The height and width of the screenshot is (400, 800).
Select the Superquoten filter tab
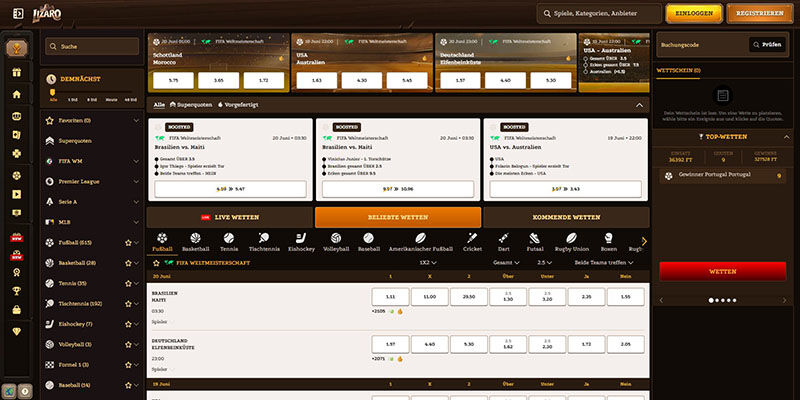coord(190,105)
